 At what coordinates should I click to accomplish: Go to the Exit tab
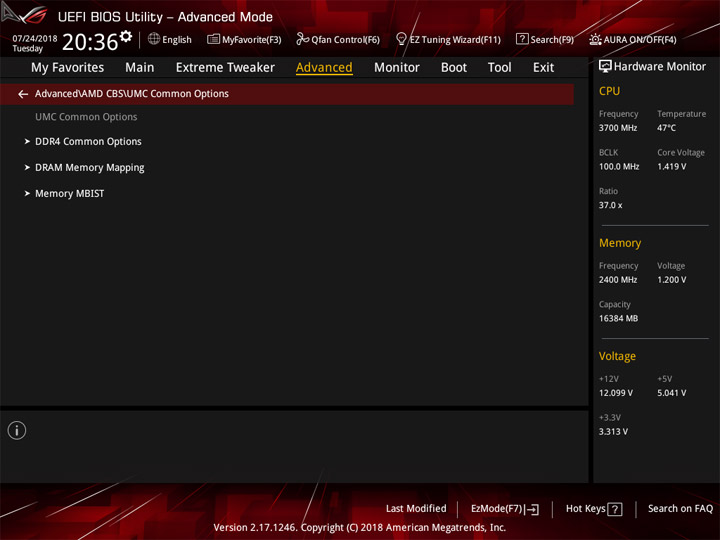click(543, 68)
